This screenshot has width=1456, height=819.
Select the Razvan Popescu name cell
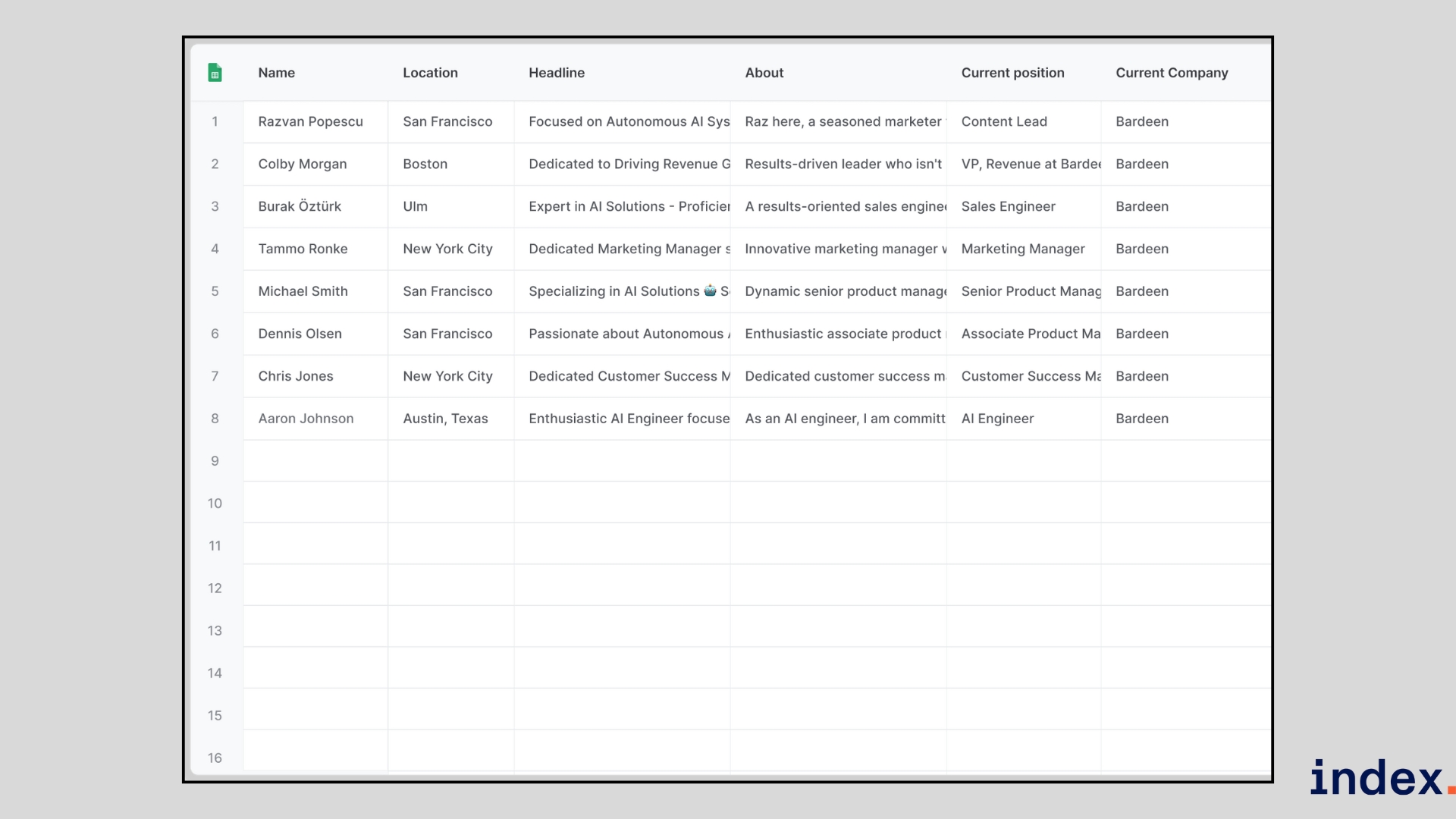[x=310, y=121]
